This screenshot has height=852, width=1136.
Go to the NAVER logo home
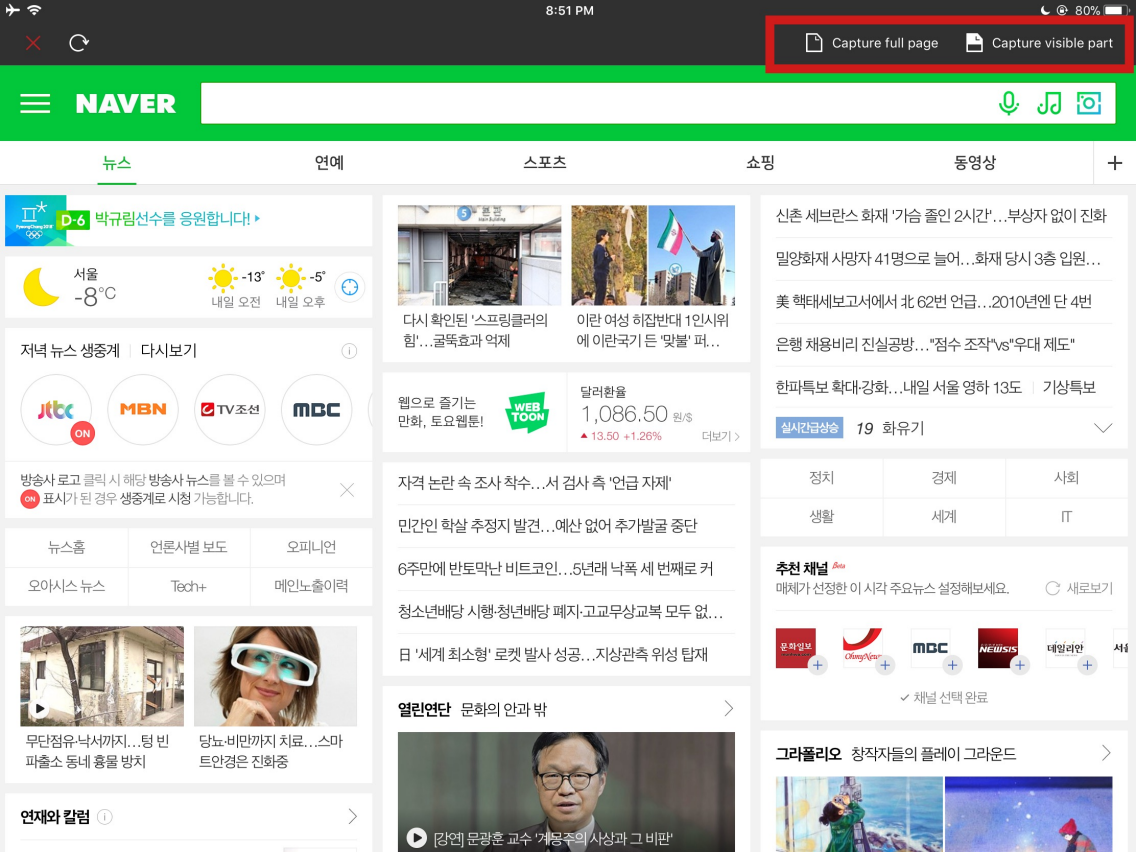tap(125, 104)
